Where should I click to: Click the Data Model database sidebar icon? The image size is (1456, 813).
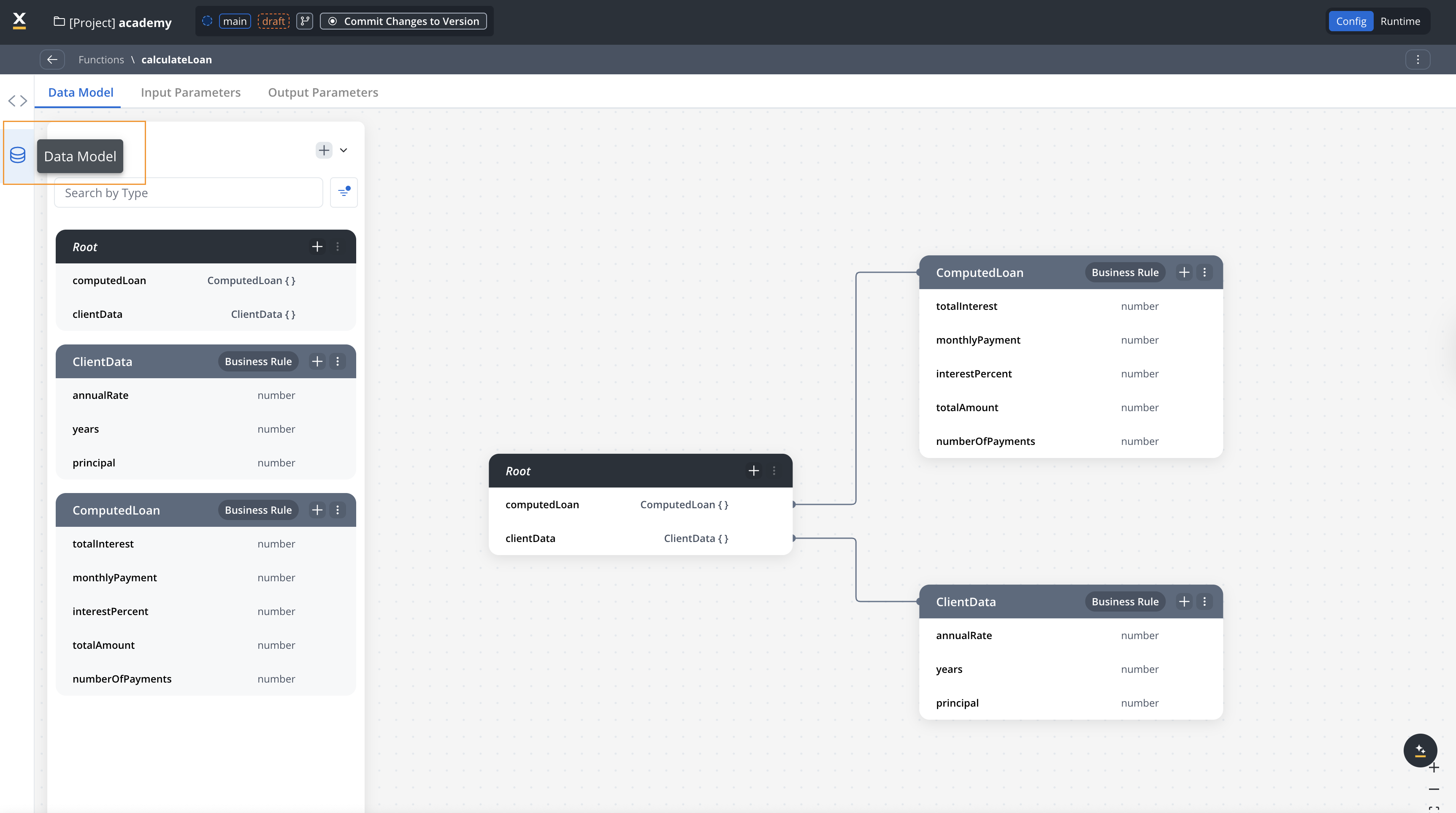point(18,155)
